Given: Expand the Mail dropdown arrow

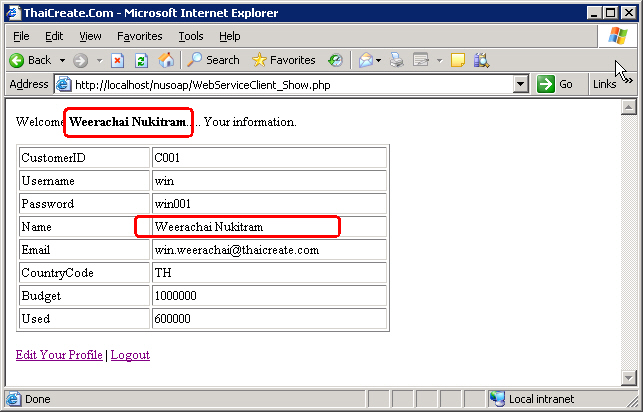Looking at the screenshot, I should [x=378, y=61].
